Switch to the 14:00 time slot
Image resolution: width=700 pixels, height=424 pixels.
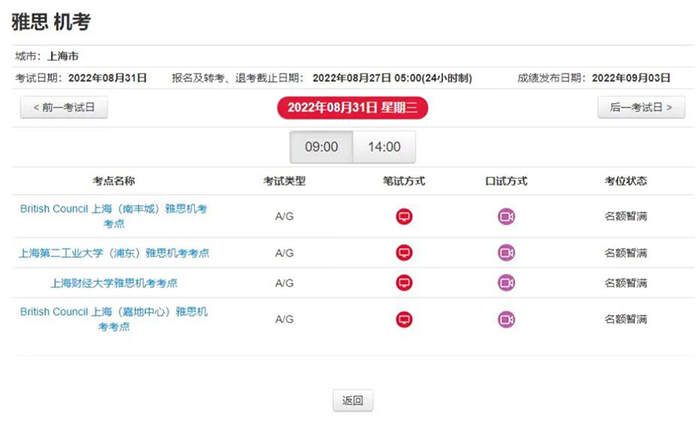384,147
